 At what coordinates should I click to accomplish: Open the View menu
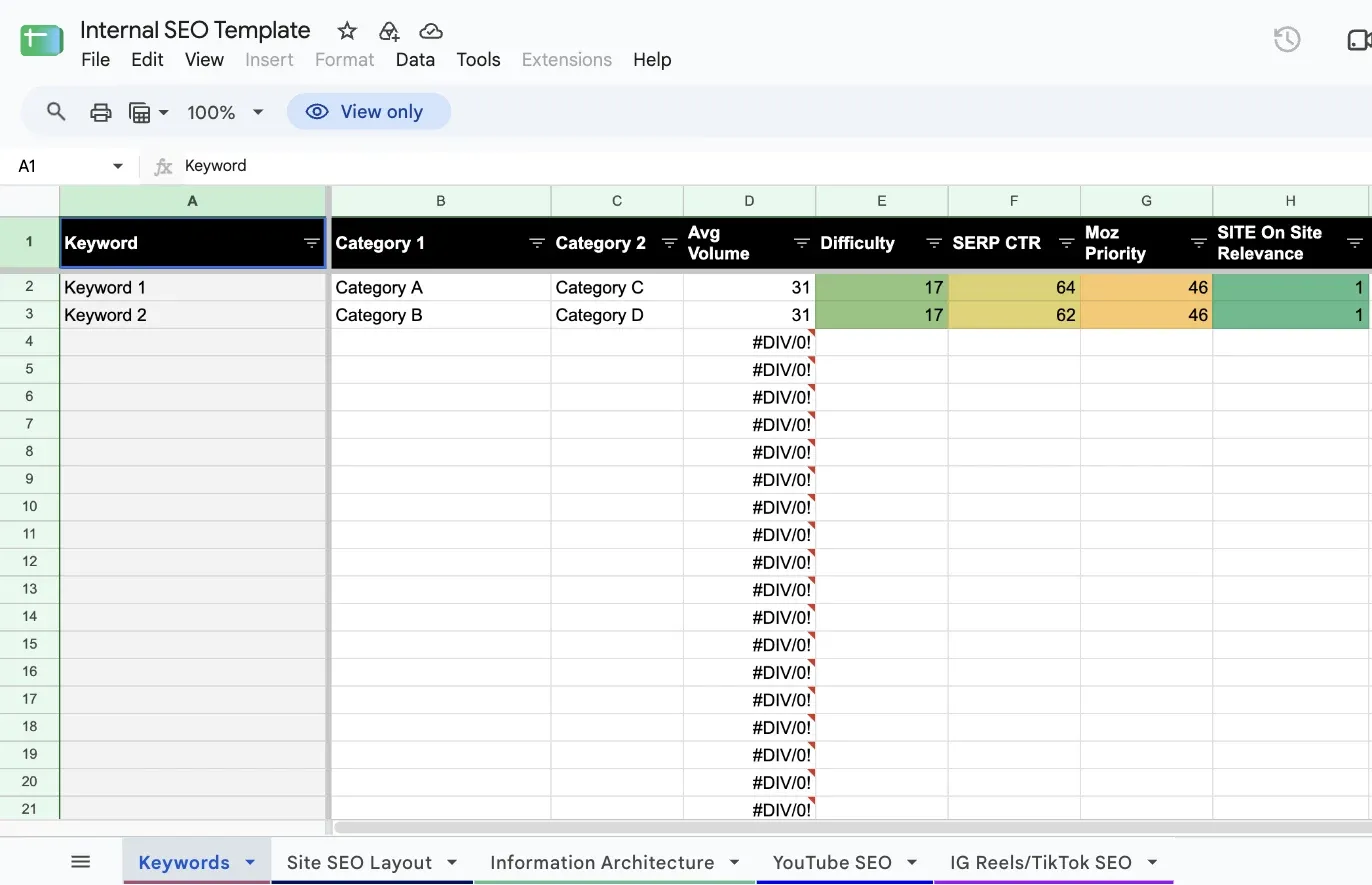point(204,60)
